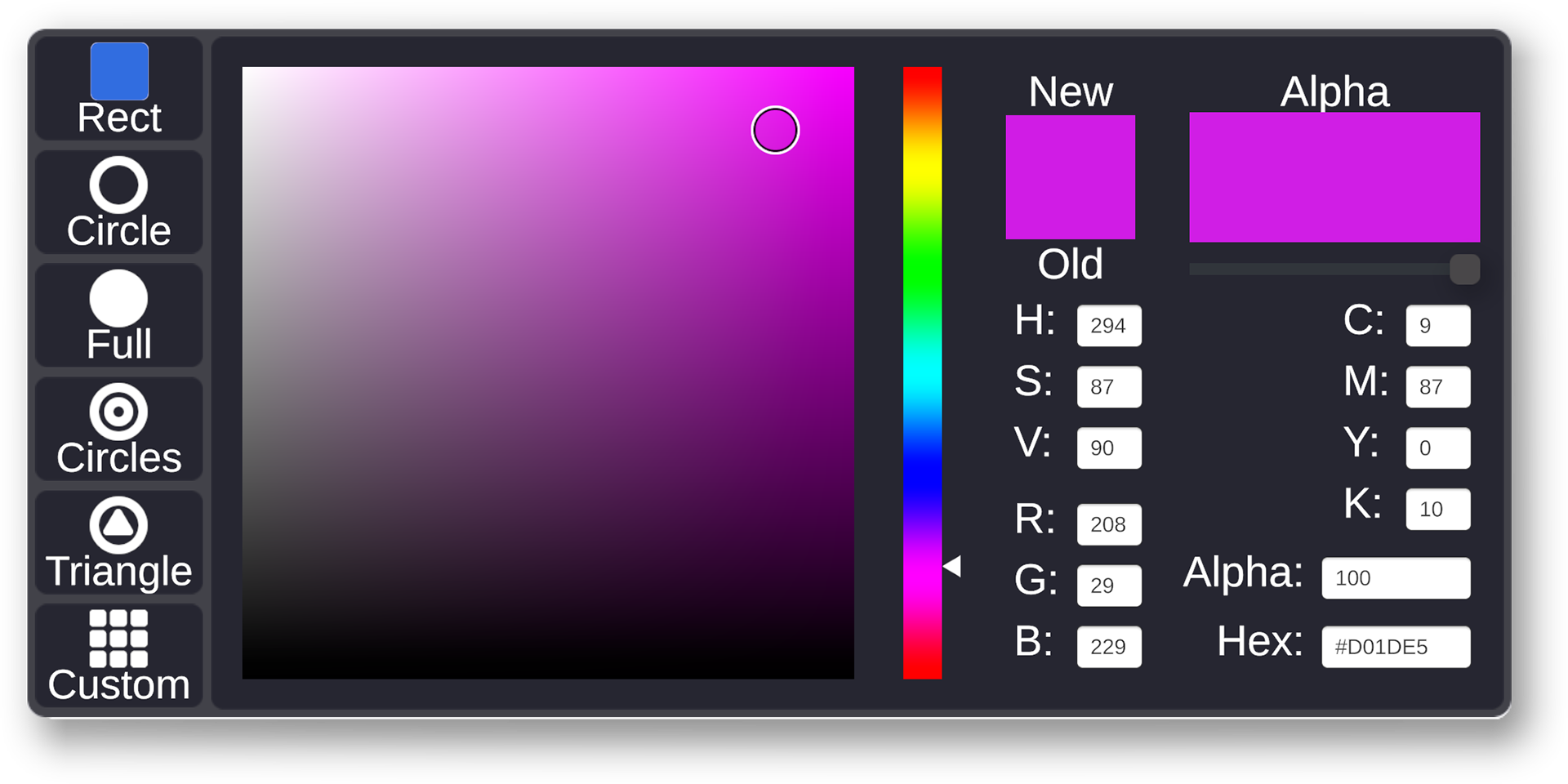This screenshot has height=784, width=1568.
Task: Click the K black value field
Action: [1437, 510]
